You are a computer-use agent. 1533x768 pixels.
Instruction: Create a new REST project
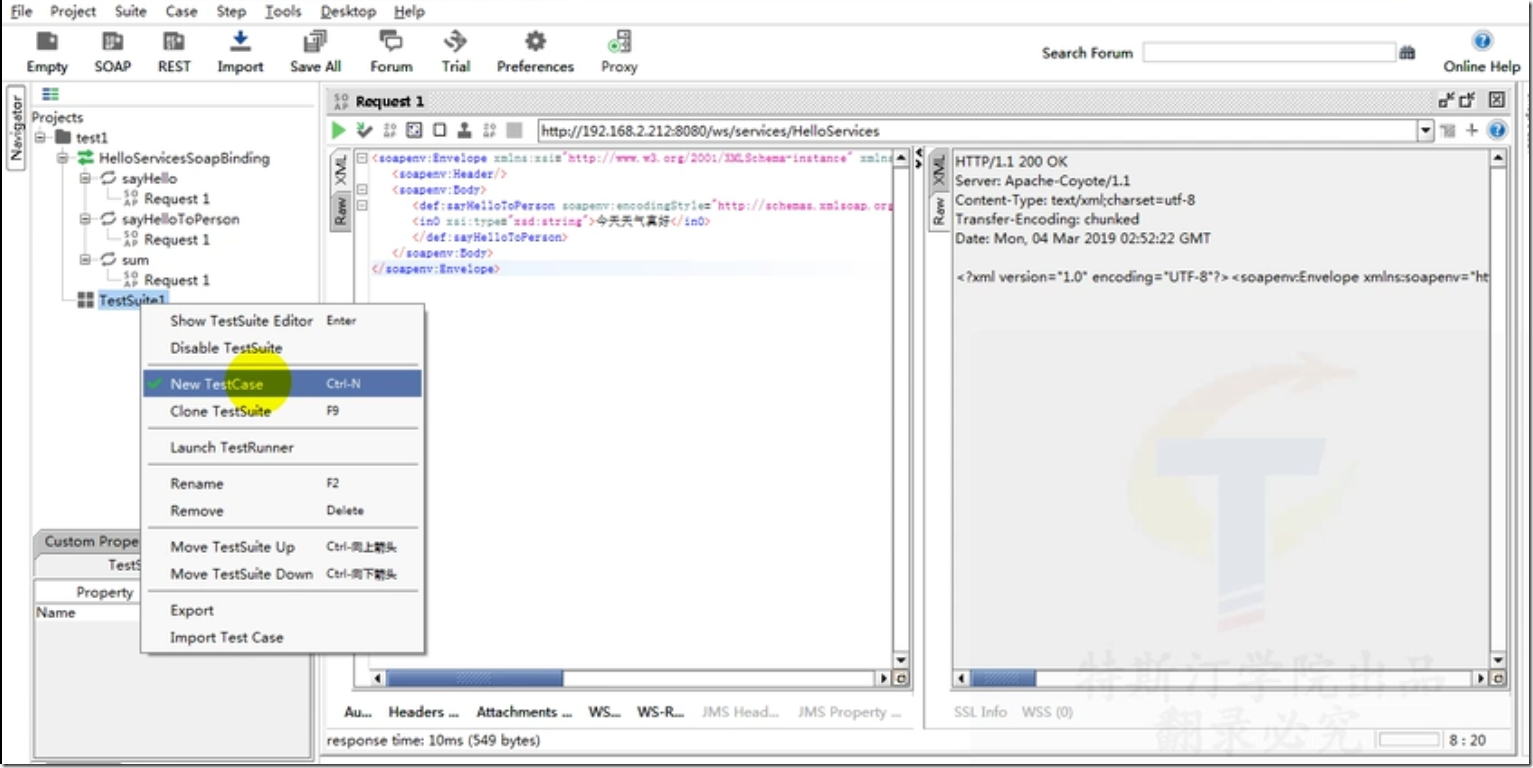pos(174,52)
